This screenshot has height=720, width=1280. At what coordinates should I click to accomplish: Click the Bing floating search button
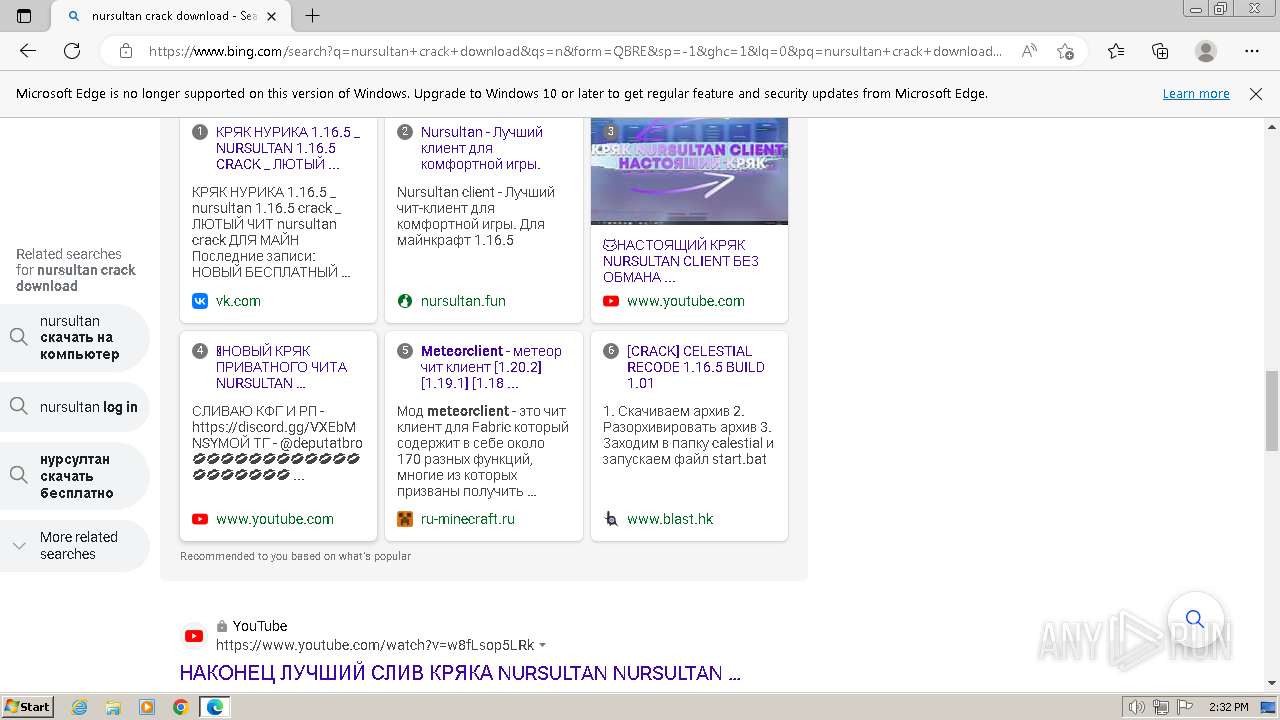coord(1194,618)
